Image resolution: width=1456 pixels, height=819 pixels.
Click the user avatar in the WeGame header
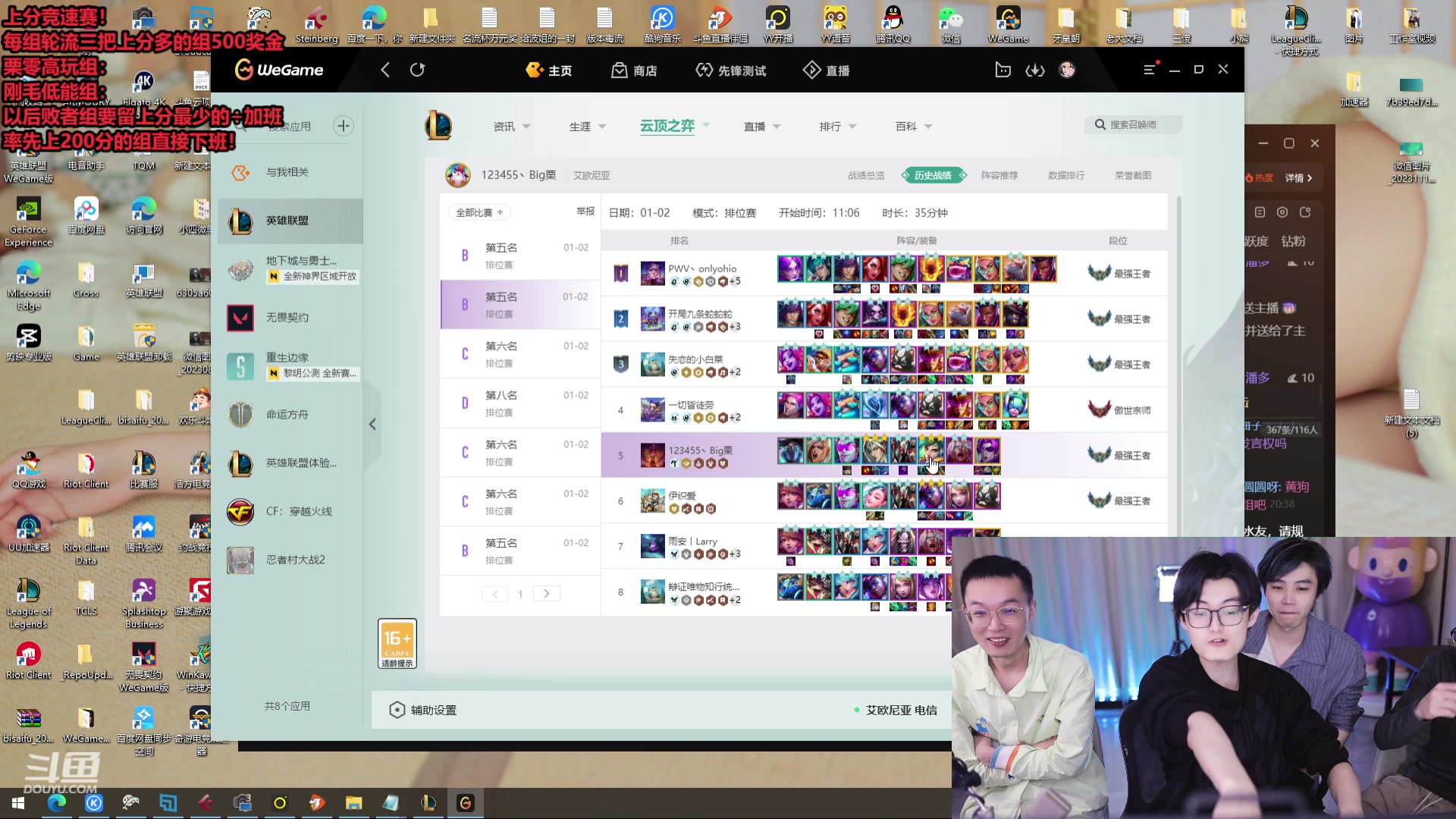point(1067,70)
